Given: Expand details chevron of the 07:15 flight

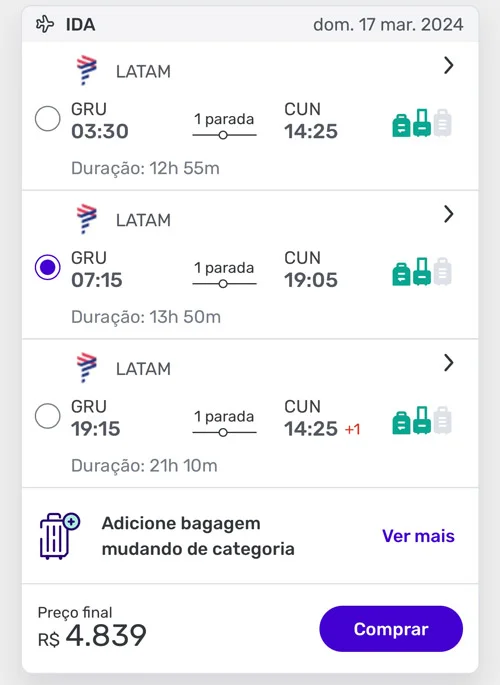Looking at the screenshot, I should tap(448, 214).
